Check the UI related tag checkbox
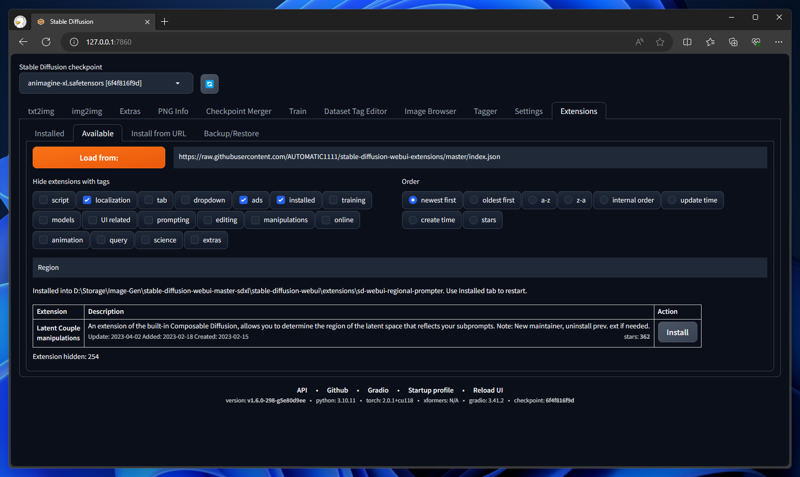This screenshot has width=800, height=477. tap(92, 220)
